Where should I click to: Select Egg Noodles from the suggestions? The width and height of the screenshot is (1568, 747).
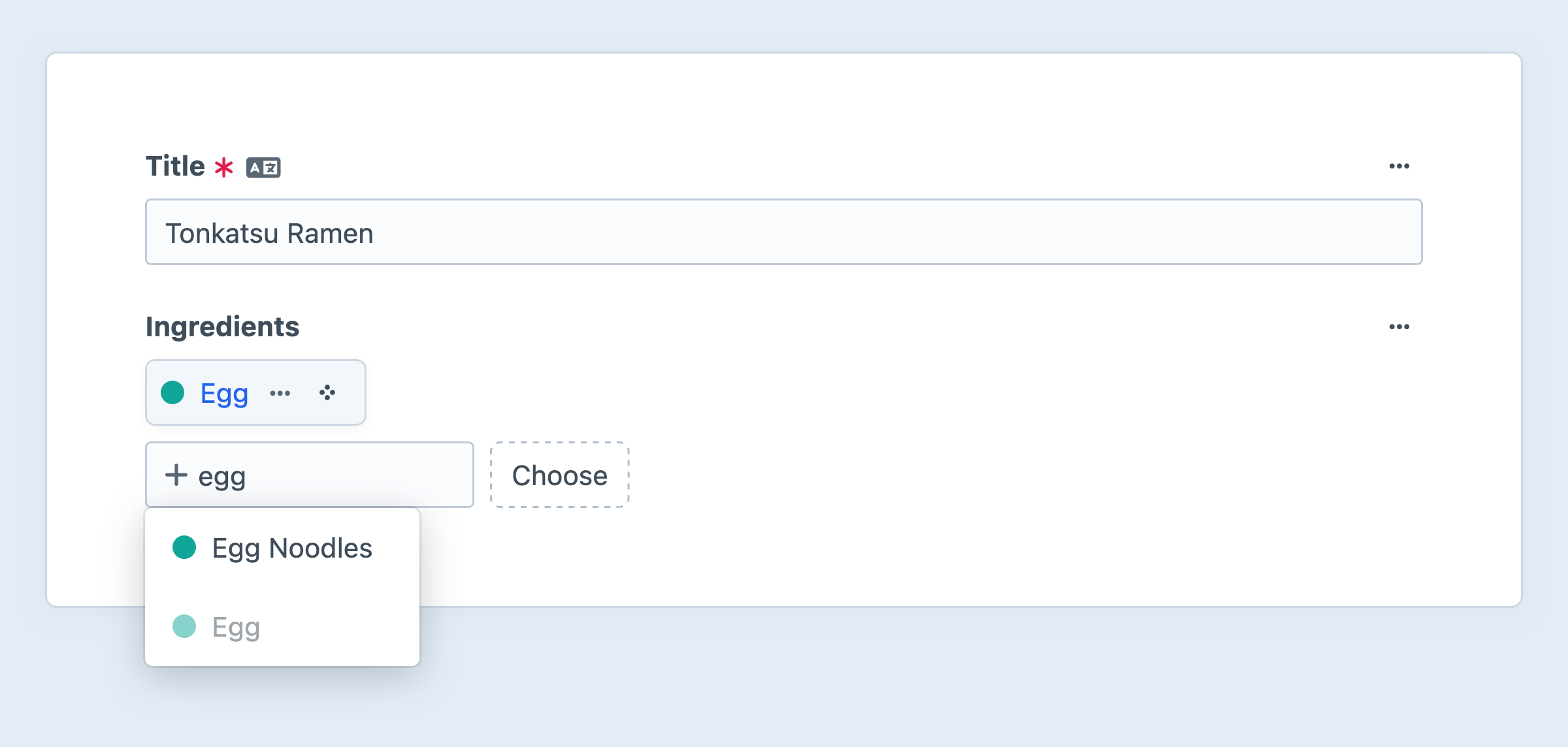[292, 548]
